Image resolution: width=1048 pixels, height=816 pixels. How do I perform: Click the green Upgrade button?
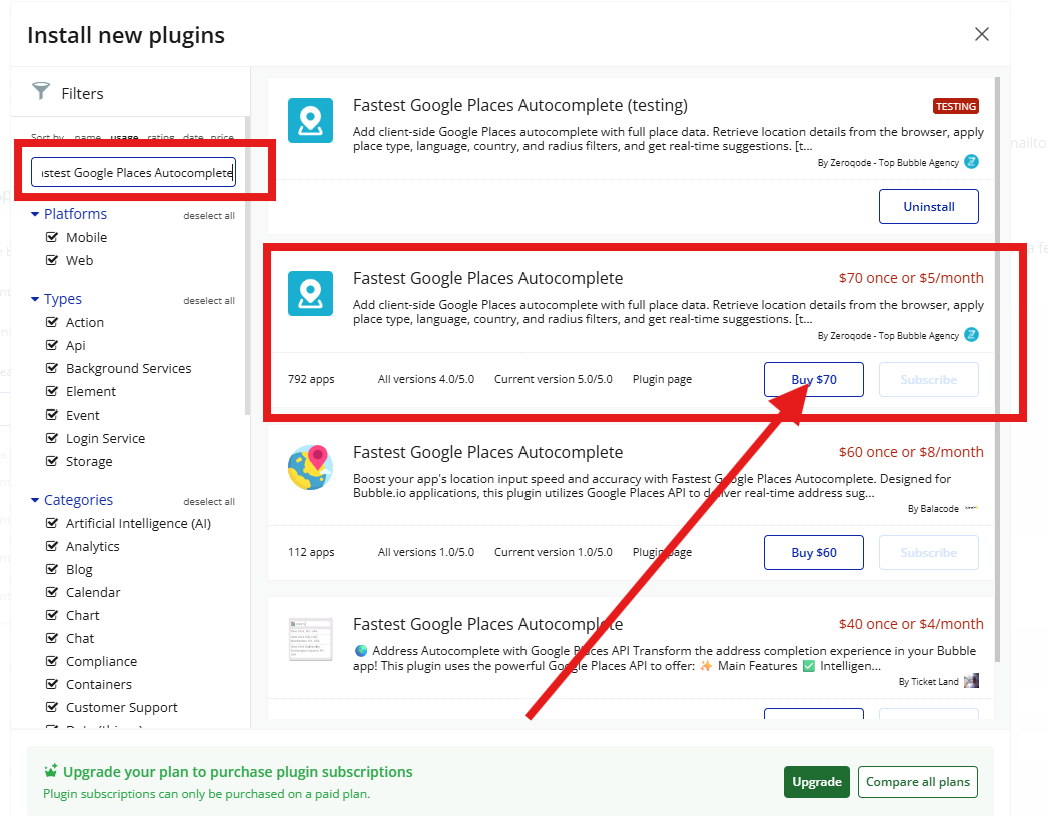point(817,782)
